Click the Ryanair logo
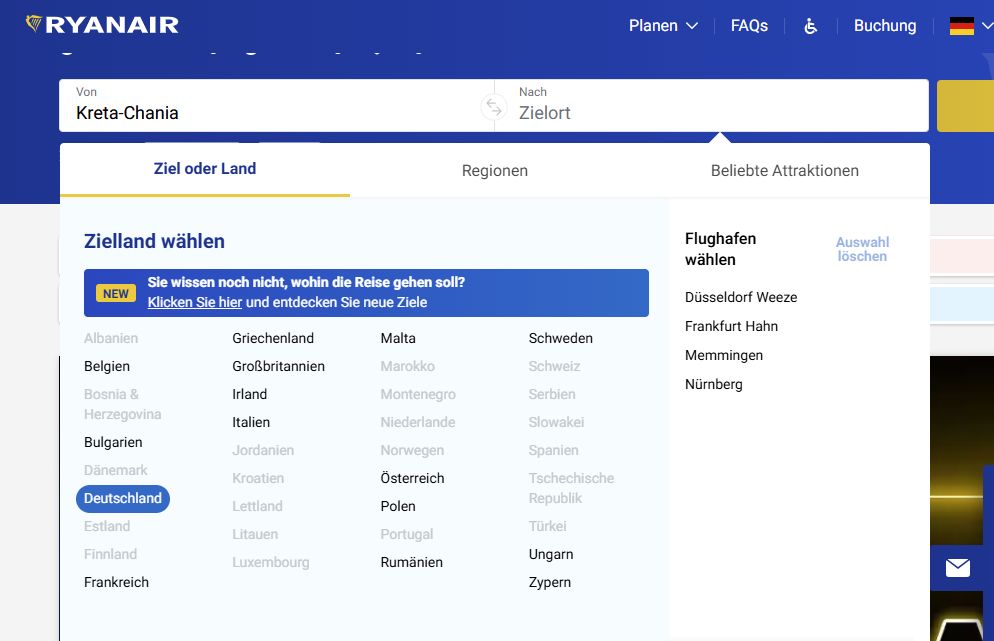This screenshot has height=641, width=994. [x=102, y=25]
